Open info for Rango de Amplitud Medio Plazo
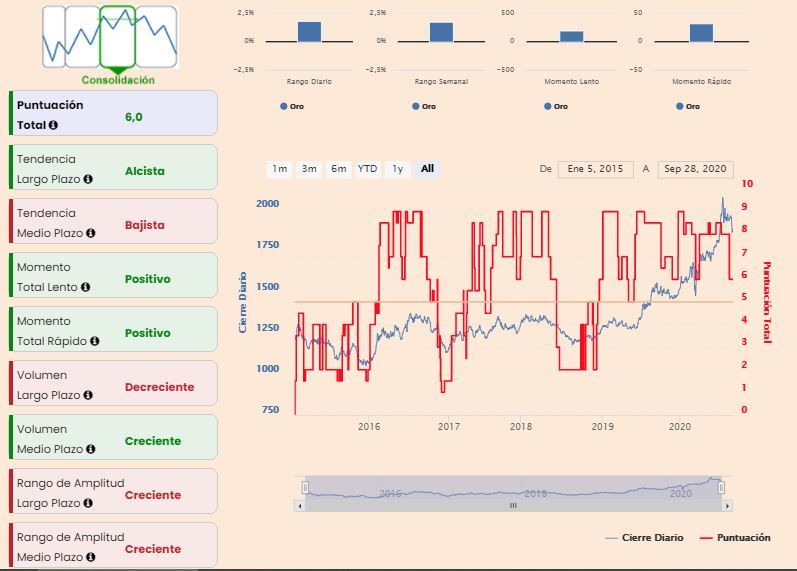This screenshot has height=571, width=797. 90,557
